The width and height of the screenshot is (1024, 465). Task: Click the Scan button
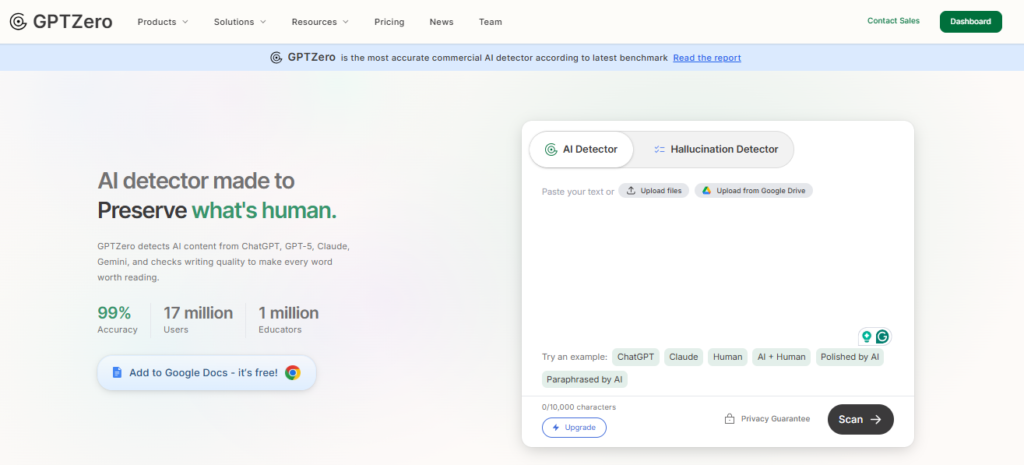tap(860, 419)
